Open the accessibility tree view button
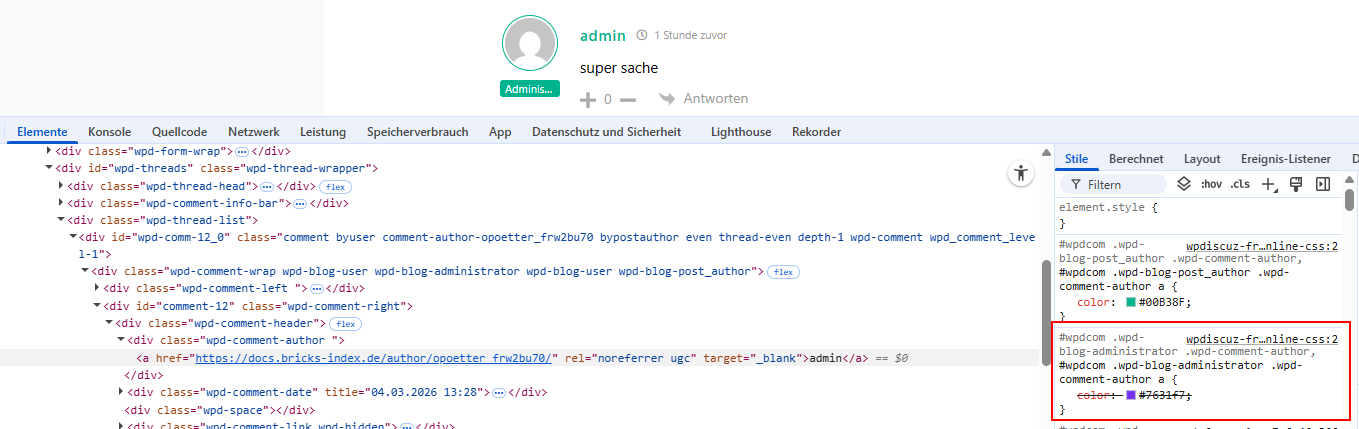The width and height of the screenshot is (1359, 429). 1020,173
